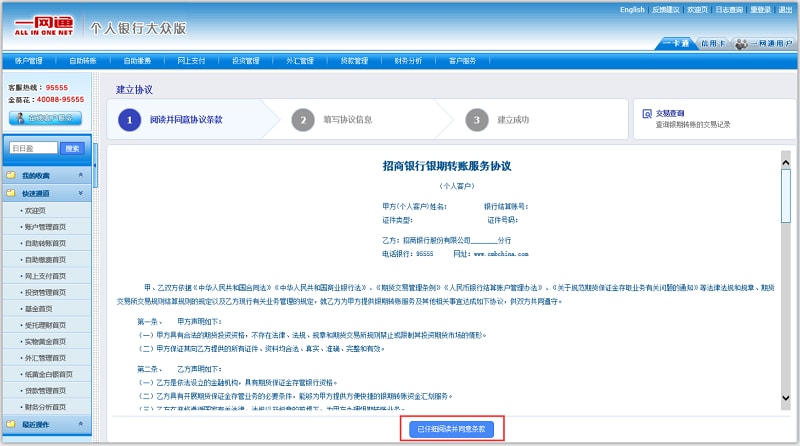Screen dimensions: 800x446
Task: Collapse the 快速通道 section chevron
Action: (x=80, y=193)
